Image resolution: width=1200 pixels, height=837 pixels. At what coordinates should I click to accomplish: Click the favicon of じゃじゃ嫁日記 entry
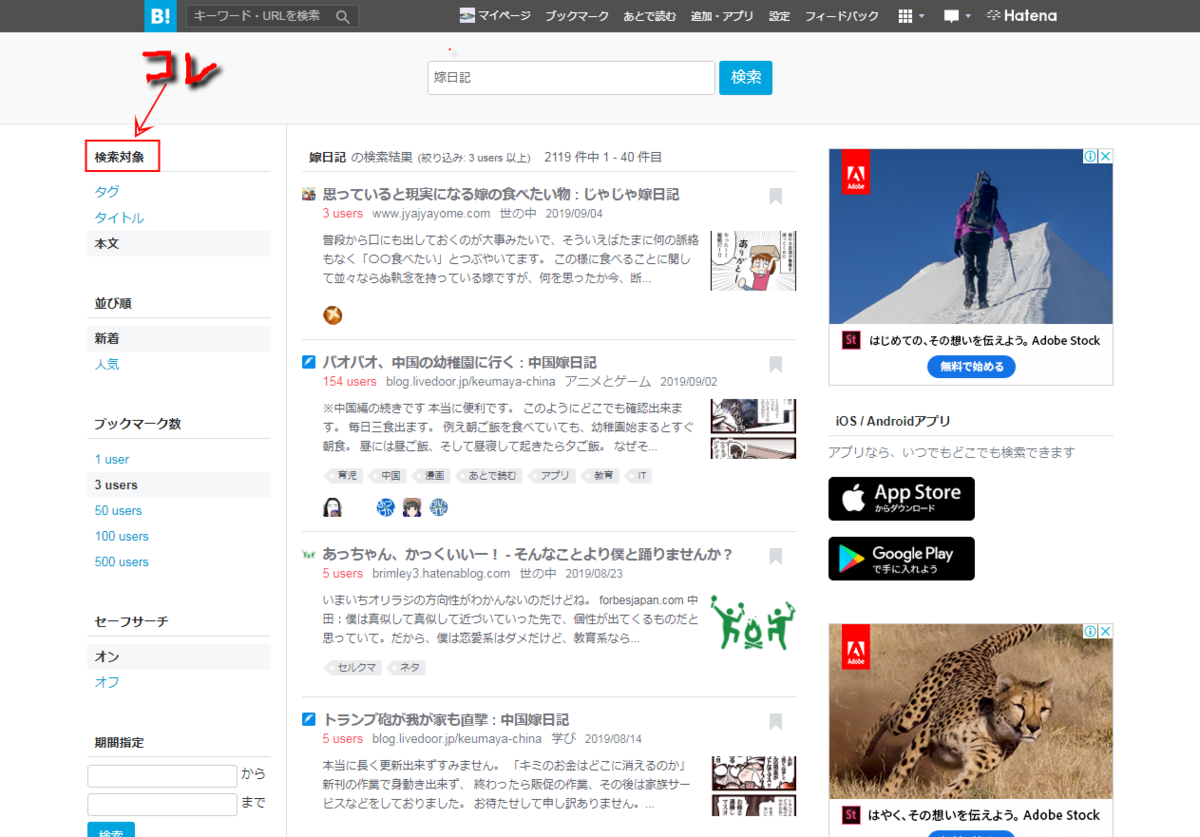pyautogui.click(x=309, y=194)
